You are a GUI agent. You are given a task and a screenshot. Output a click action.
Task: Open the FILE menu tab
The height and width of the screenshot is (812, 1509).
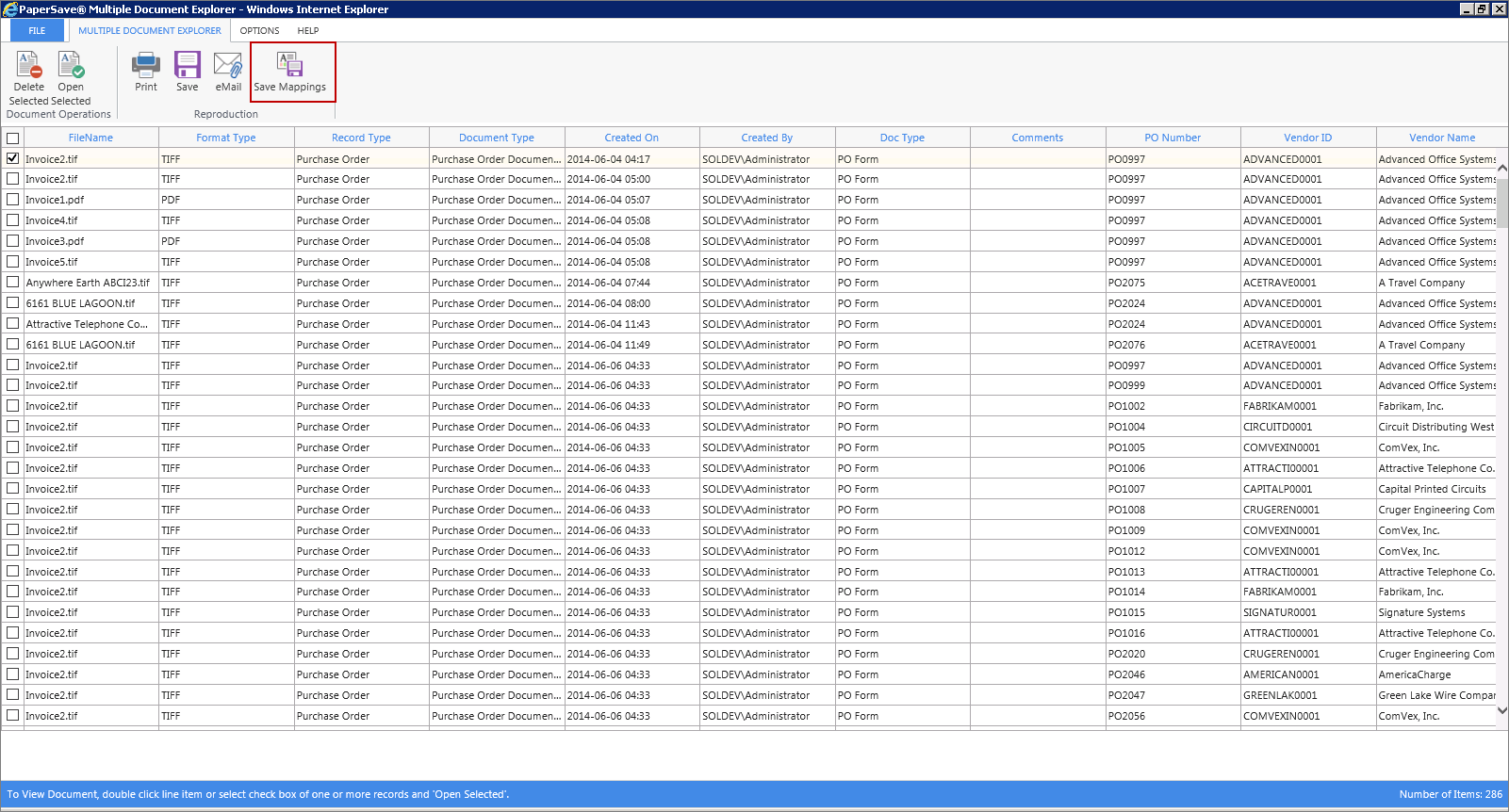pos(37,31)
